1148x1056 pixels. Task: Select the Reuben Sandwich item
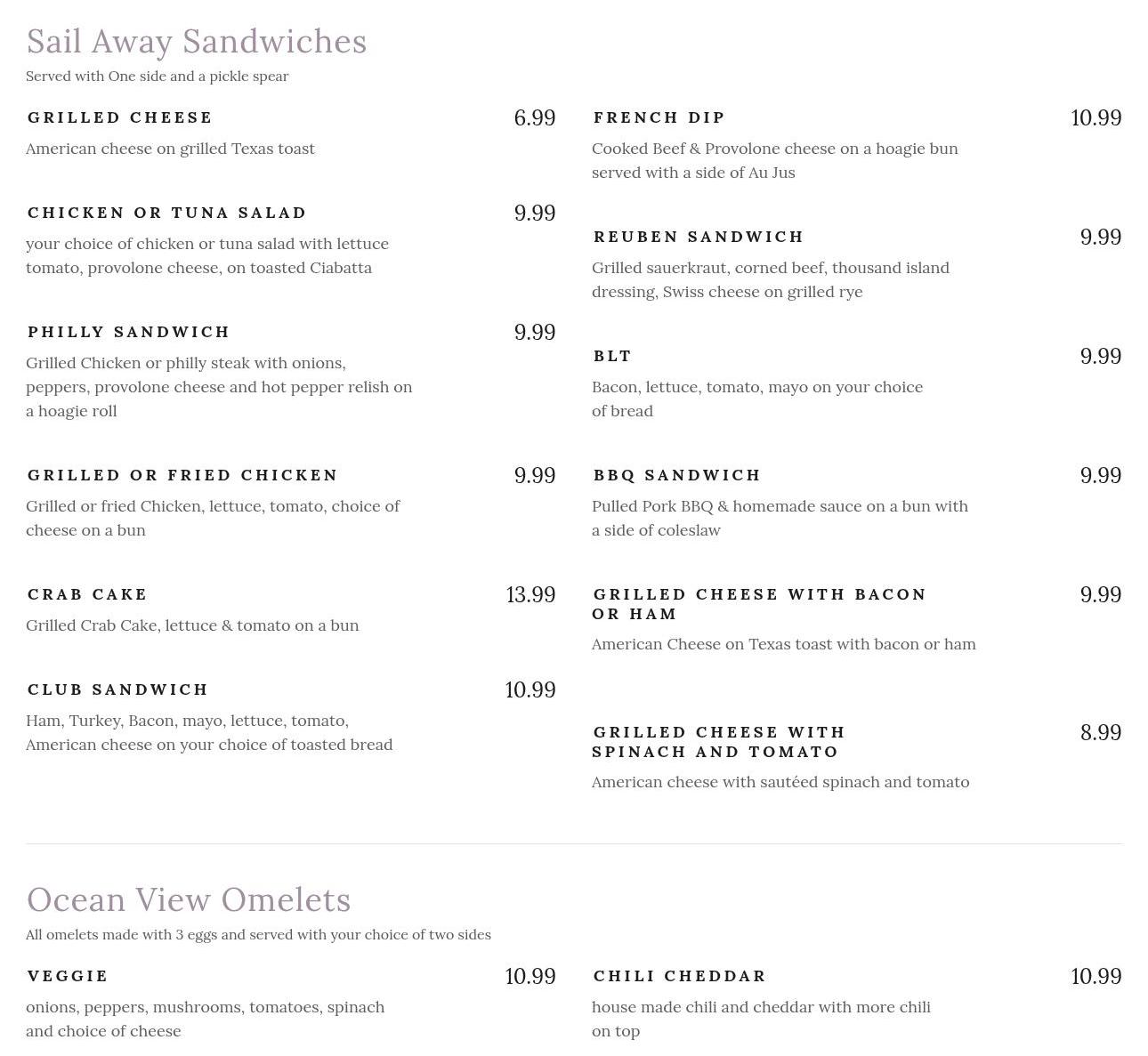(699, 237)
